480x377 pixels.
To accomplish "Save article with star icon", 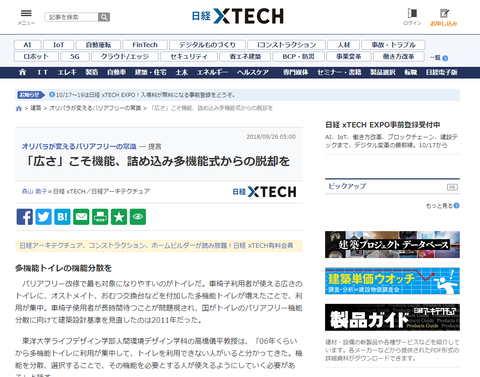I will coord(119,217).
